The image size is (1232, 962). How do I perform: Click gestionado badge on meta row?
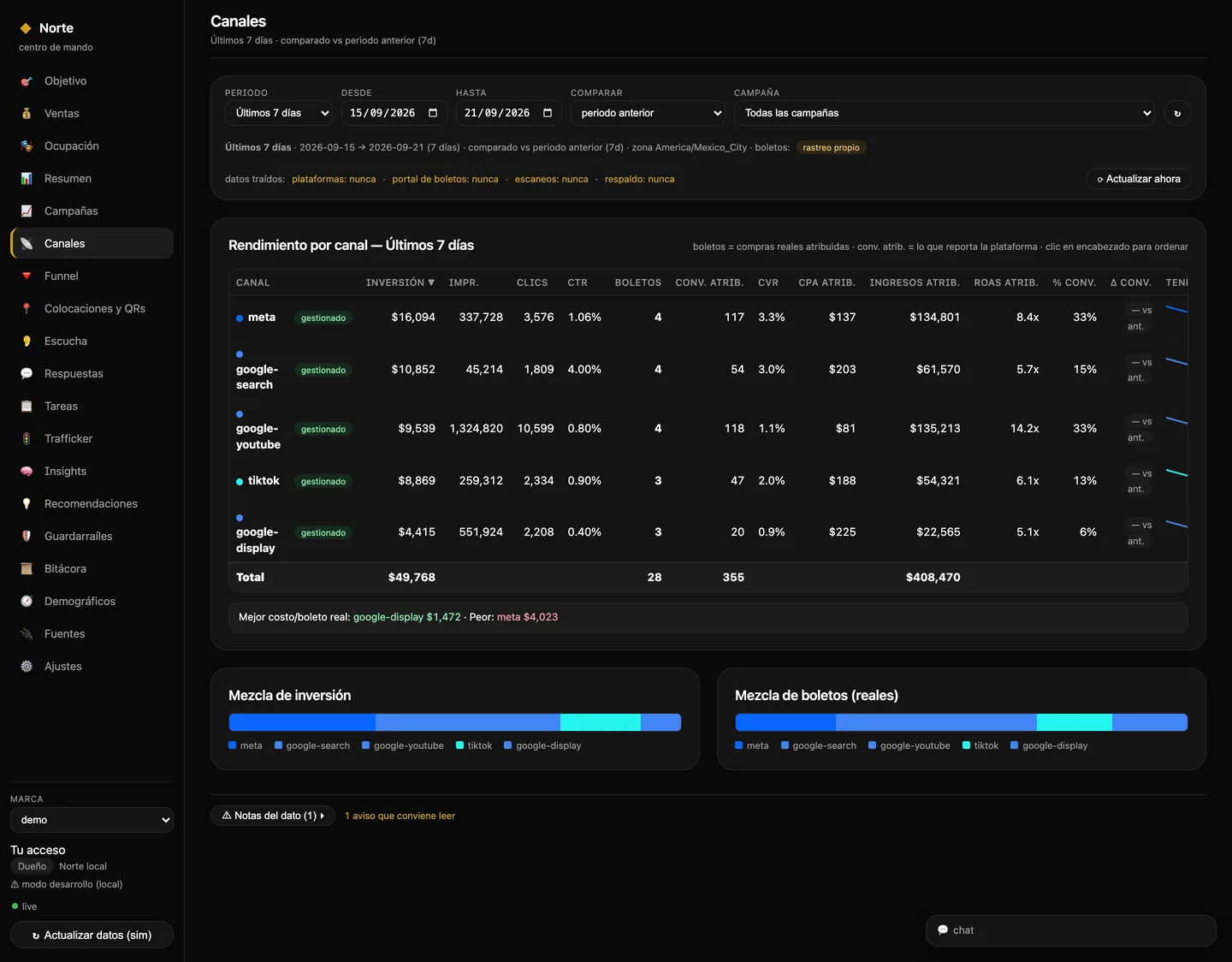coord(323,318)
